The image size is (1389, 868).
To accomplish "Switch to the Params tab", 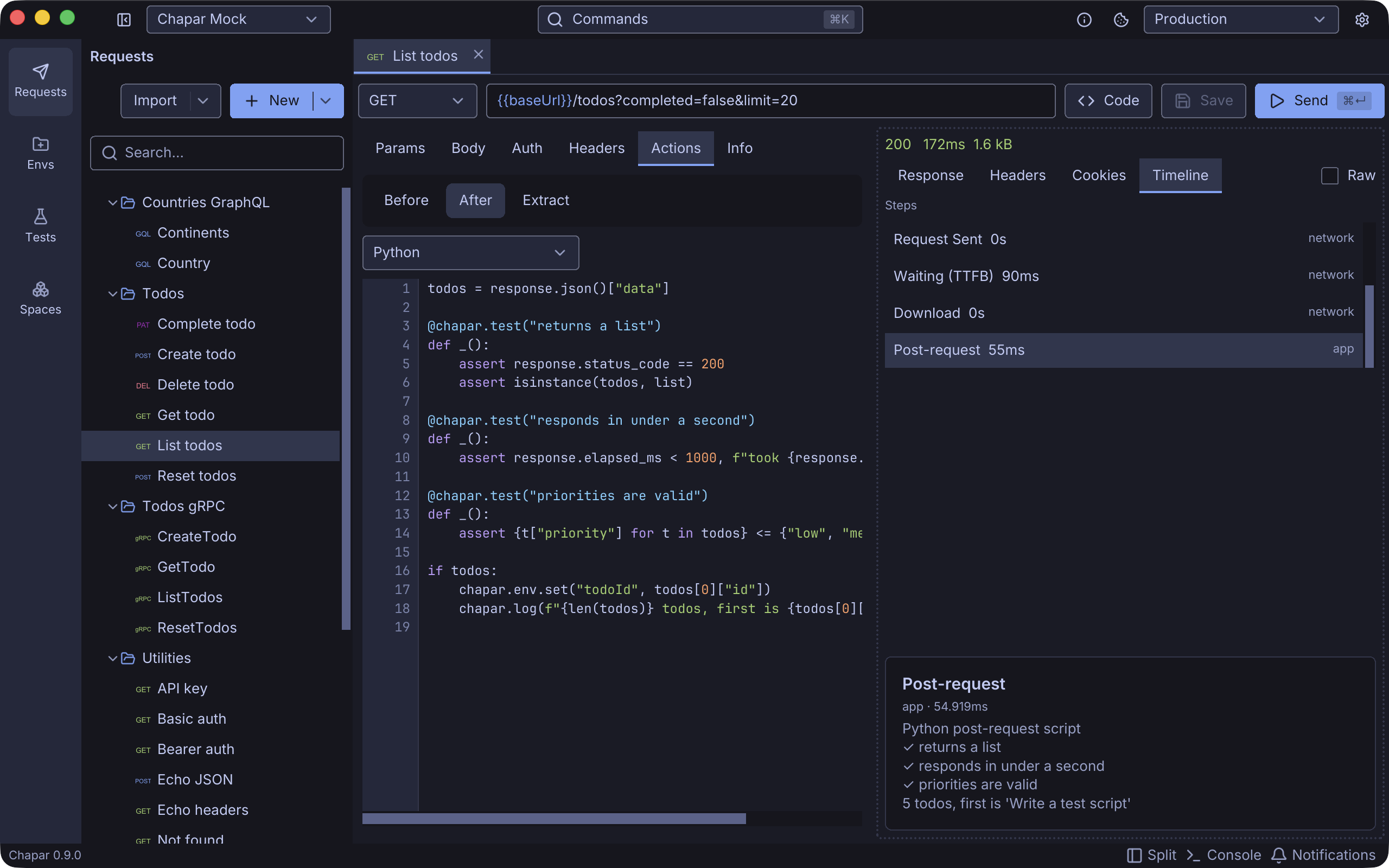I will point(400,148).
